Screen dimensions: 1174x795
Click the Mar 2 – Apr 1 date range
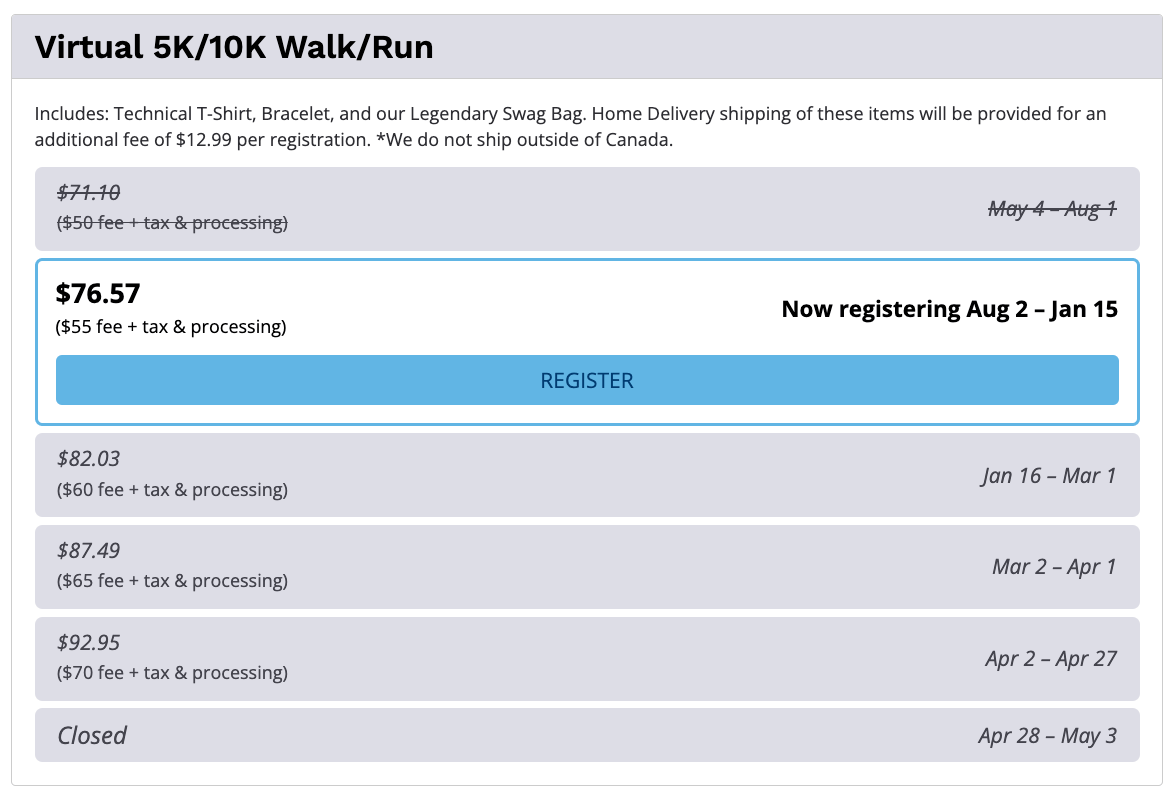point(1054,567)
